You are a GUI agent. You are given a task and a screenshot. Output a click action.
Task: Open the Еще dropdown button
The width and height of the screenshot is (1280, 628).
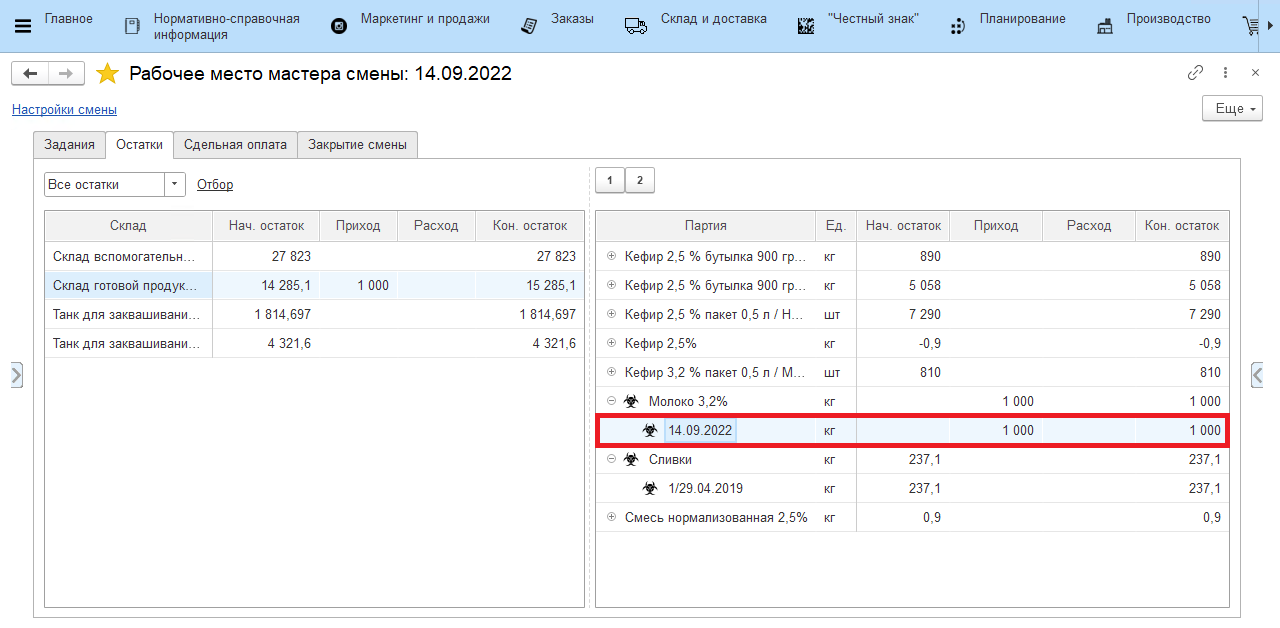[x=1232, y=108]
